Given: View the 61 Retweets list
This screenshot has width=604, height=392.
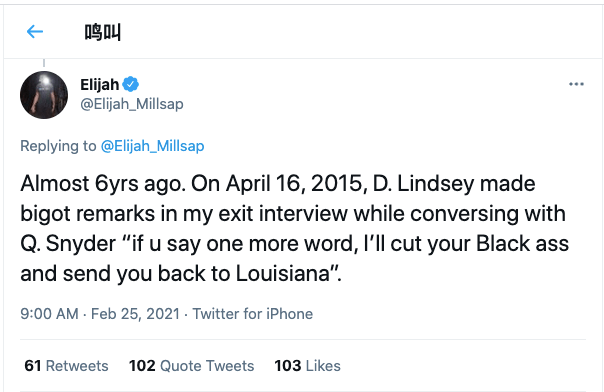Looking at the screenshot, I should click(x=66, y=366).
